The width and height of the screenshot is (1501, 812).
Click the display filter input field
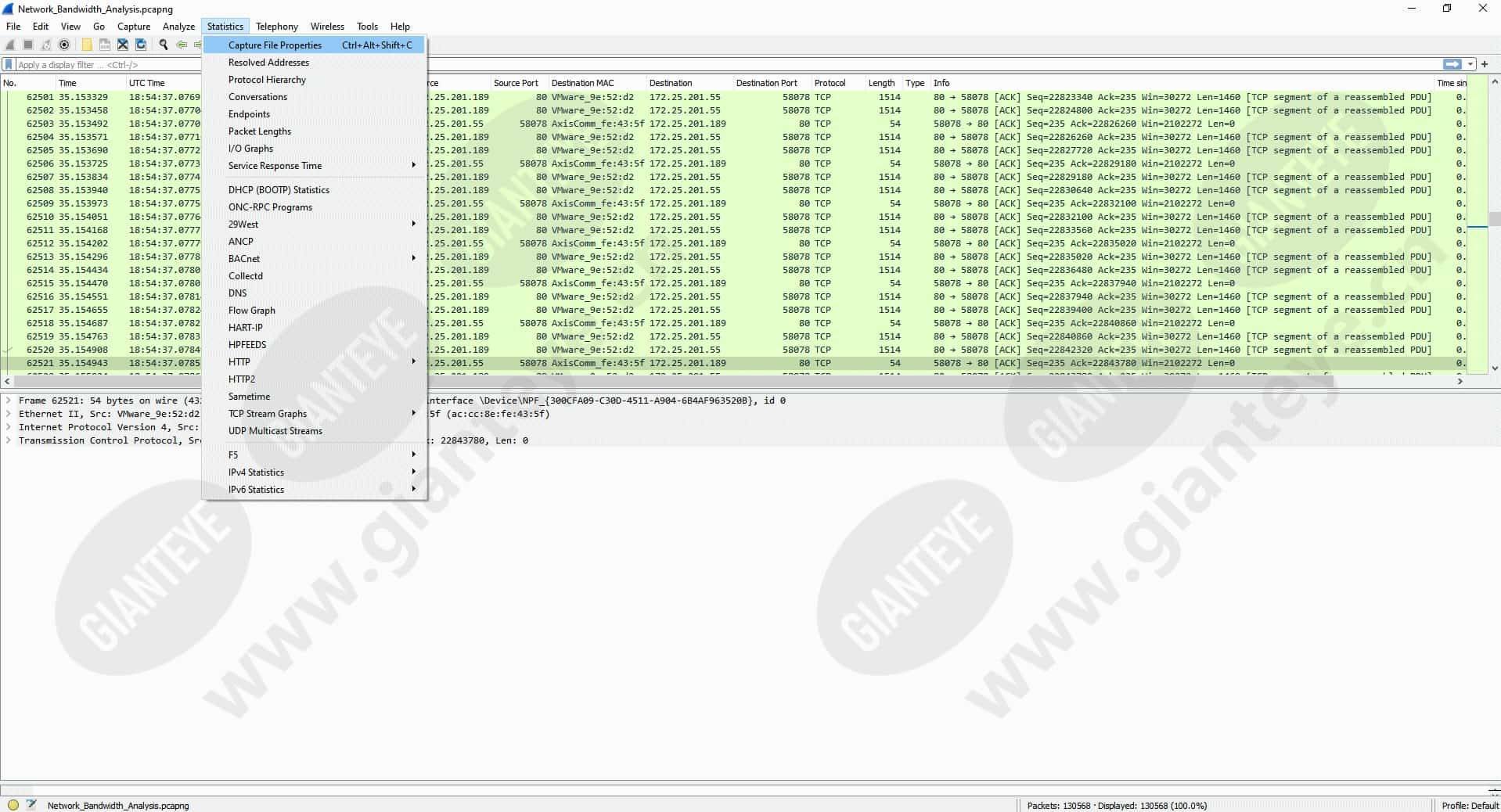click(x=728, y=64)
